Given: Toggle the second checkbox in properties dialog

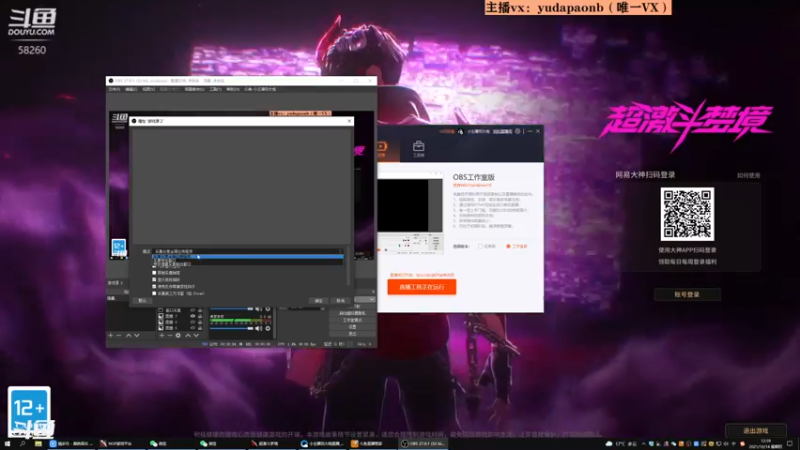Looking at the screenshot, I should click(154, 273).
